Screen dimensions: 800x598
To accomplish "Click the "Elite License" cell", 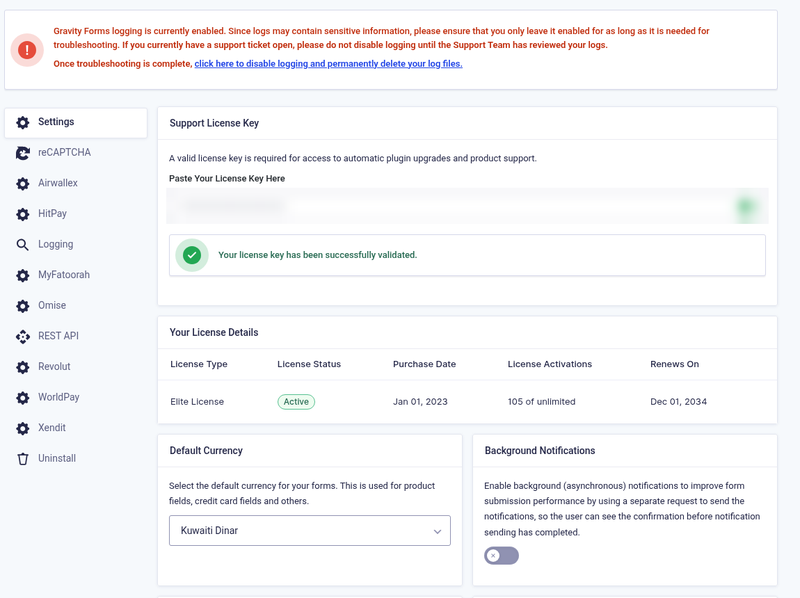I will [197, 402].
